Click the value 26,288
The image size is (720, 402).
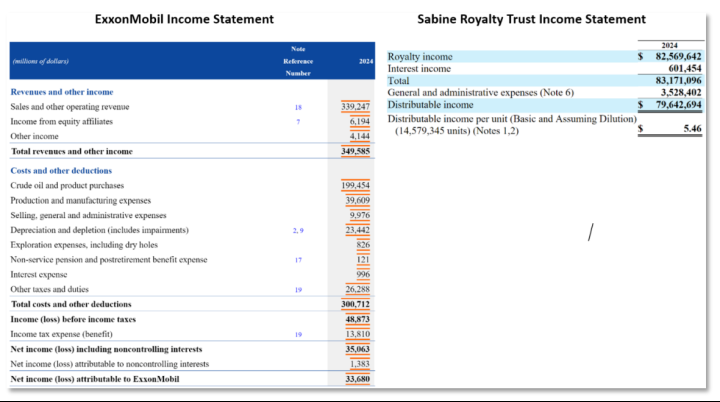click(358, 289)
